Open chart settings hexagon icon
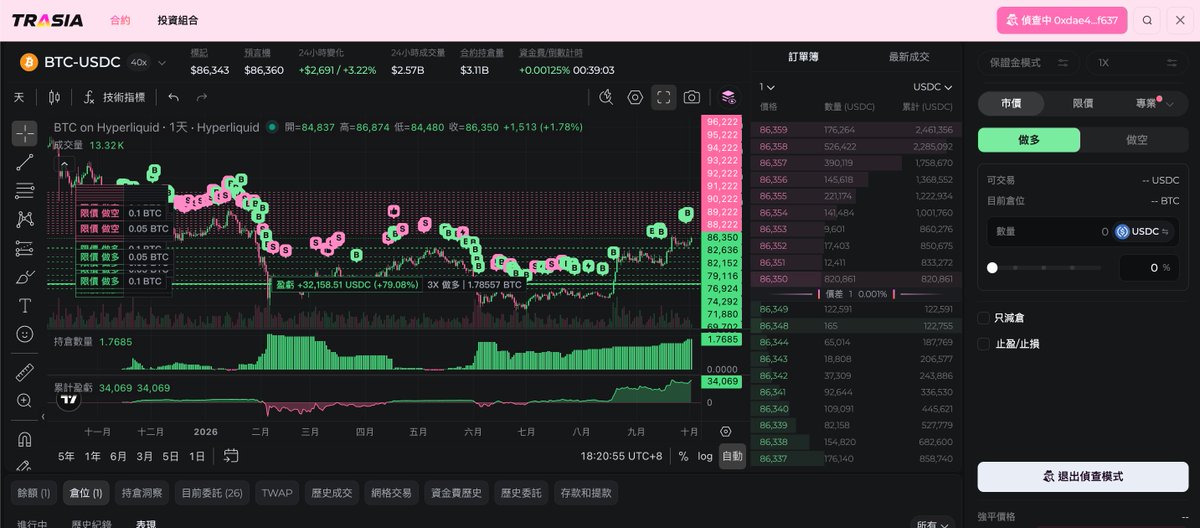 pyautogui.click(x=635, y=97)
